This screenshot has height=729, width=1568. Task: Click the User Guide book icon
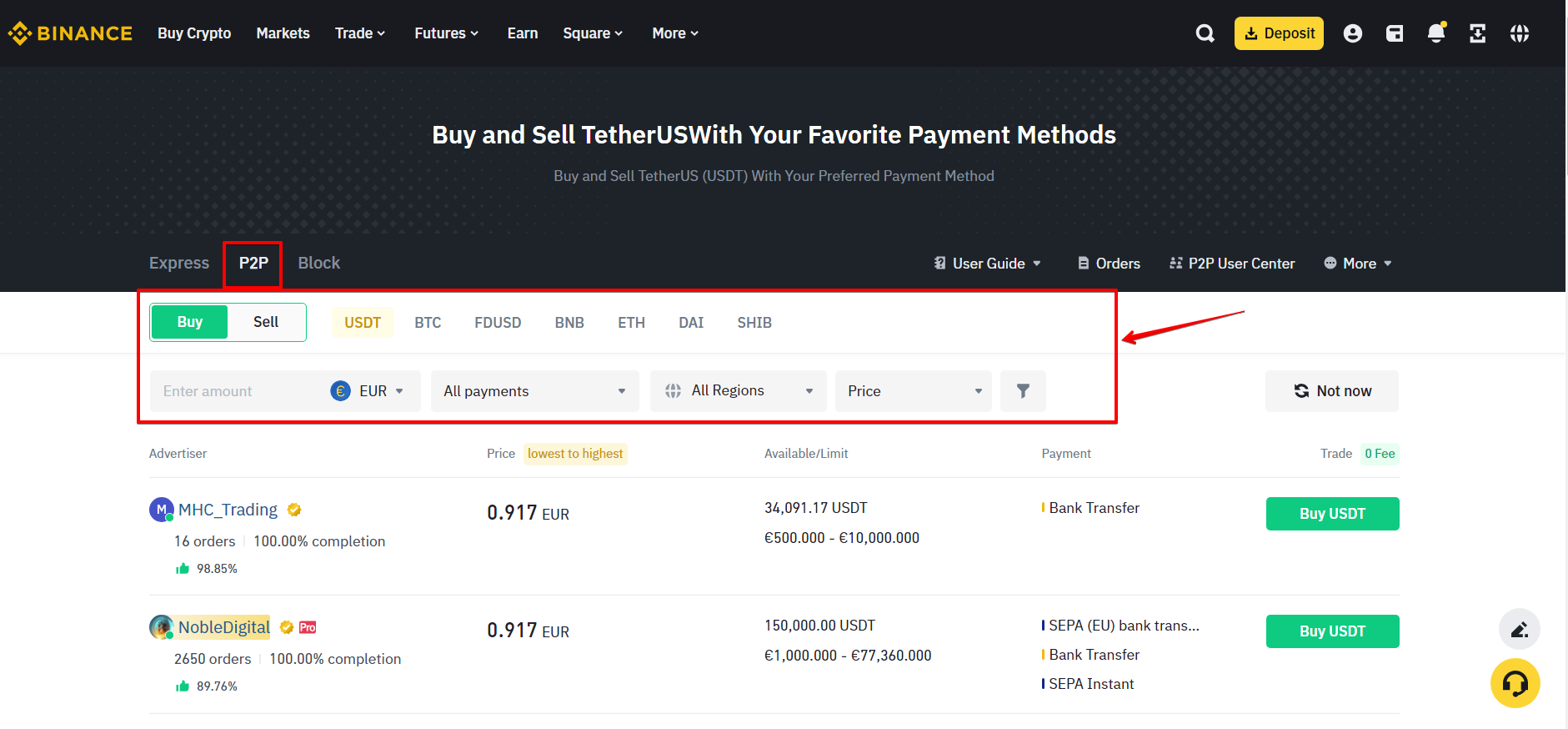tap(940, 264)
